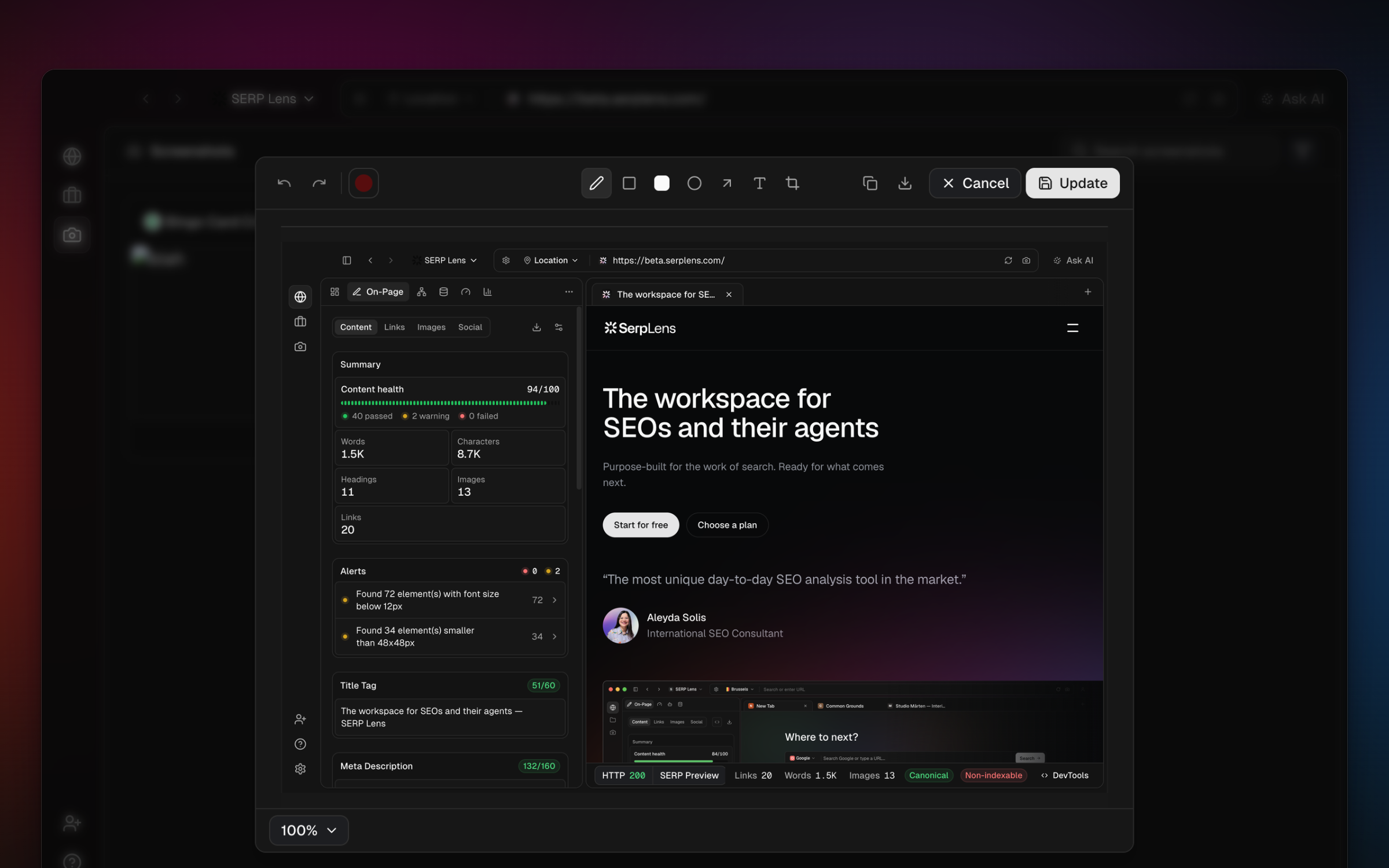Go forward using the background window's forward arrow

tap(178, 99)
